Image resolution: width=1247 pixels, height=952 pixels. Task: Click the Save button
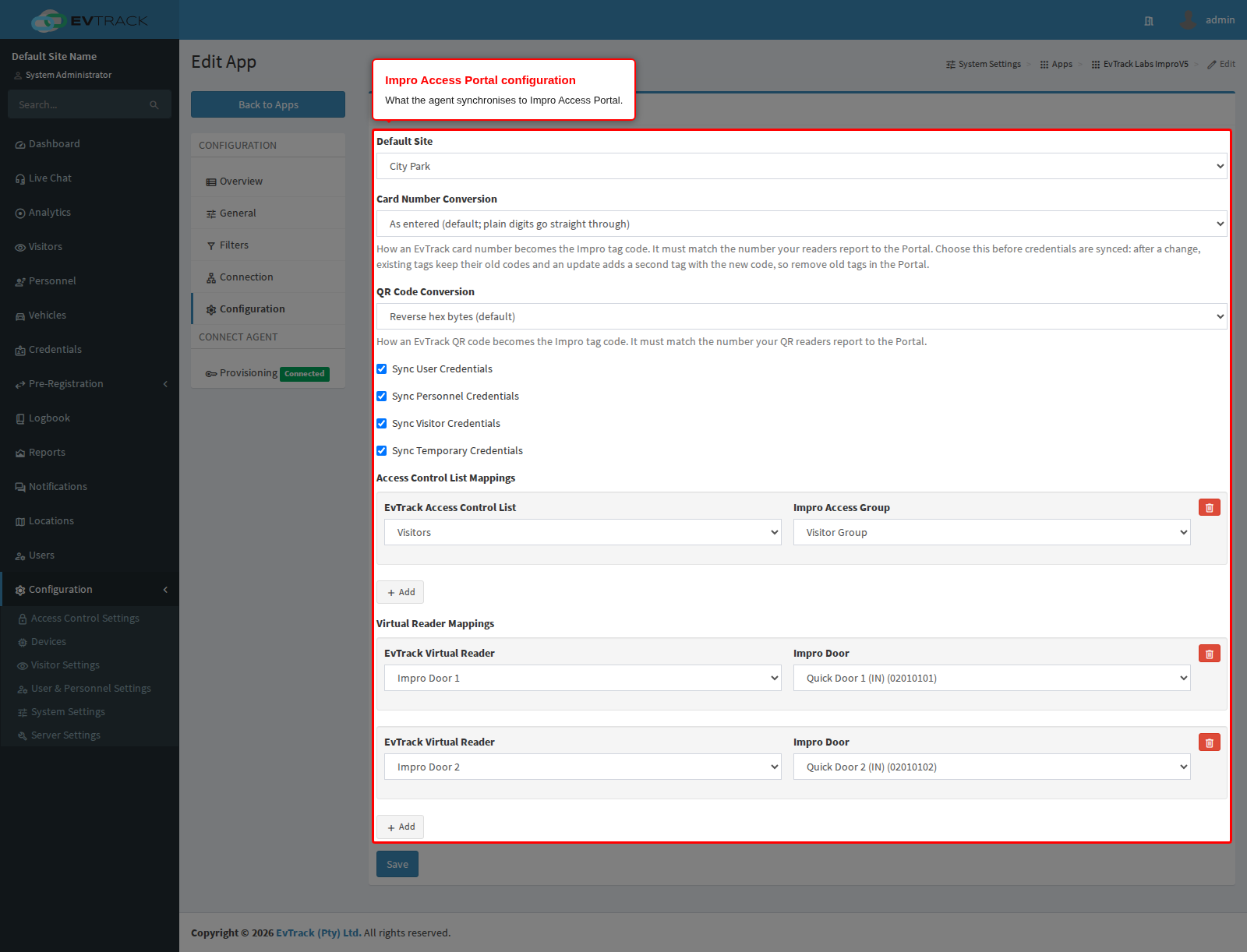[x=397, y=864]
